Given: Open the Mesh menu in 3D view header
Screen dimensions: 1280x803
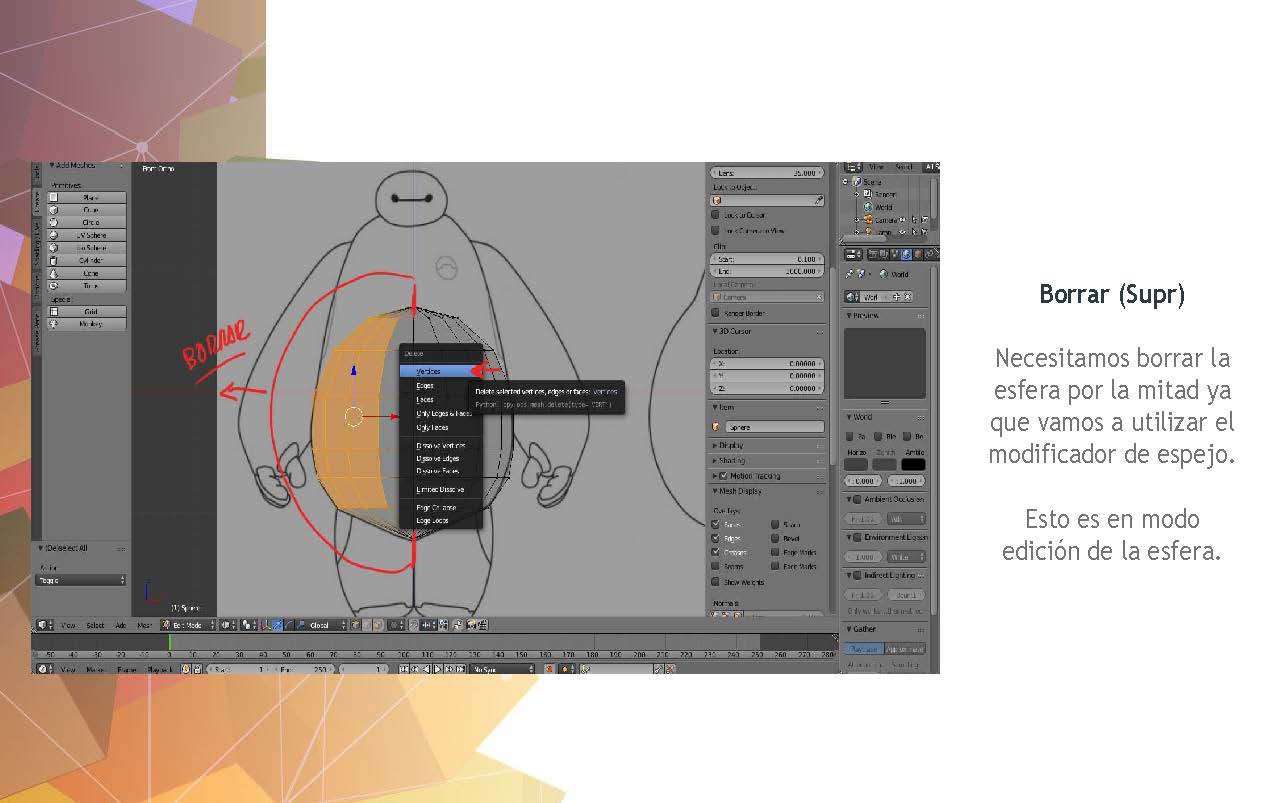Looking at the screenshot, I should click(x=144, y=625).
